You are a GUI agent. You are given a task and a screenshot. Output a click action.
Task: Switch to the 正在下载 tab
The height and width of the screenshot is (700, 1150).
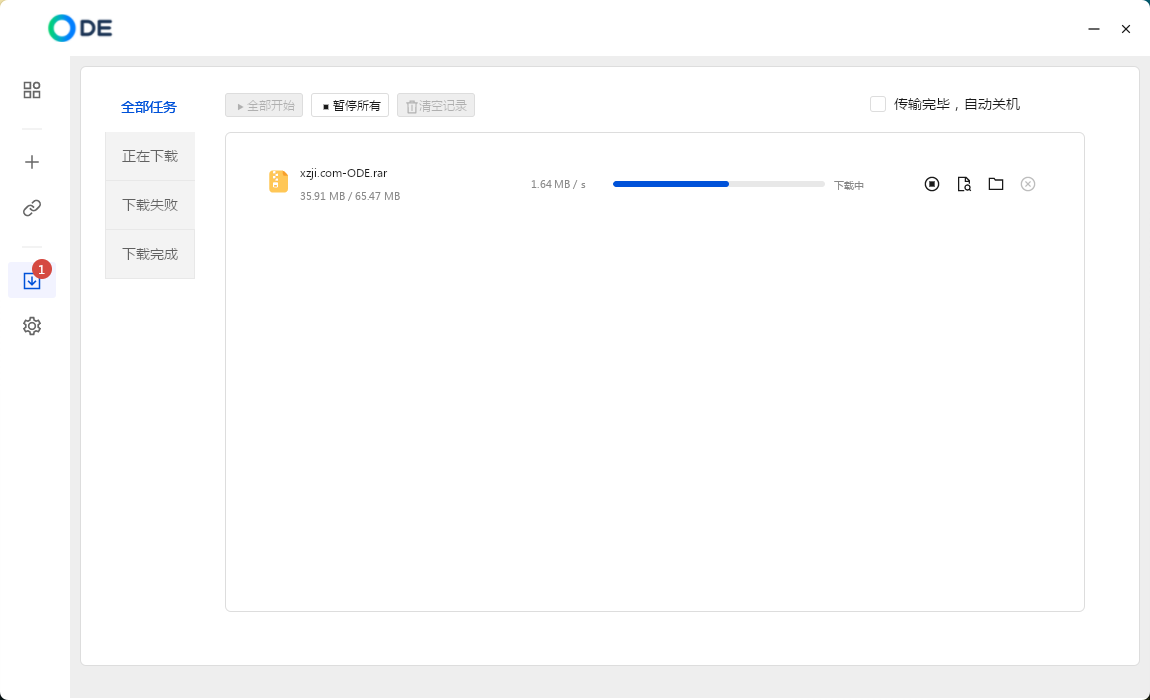pos(150,156)
